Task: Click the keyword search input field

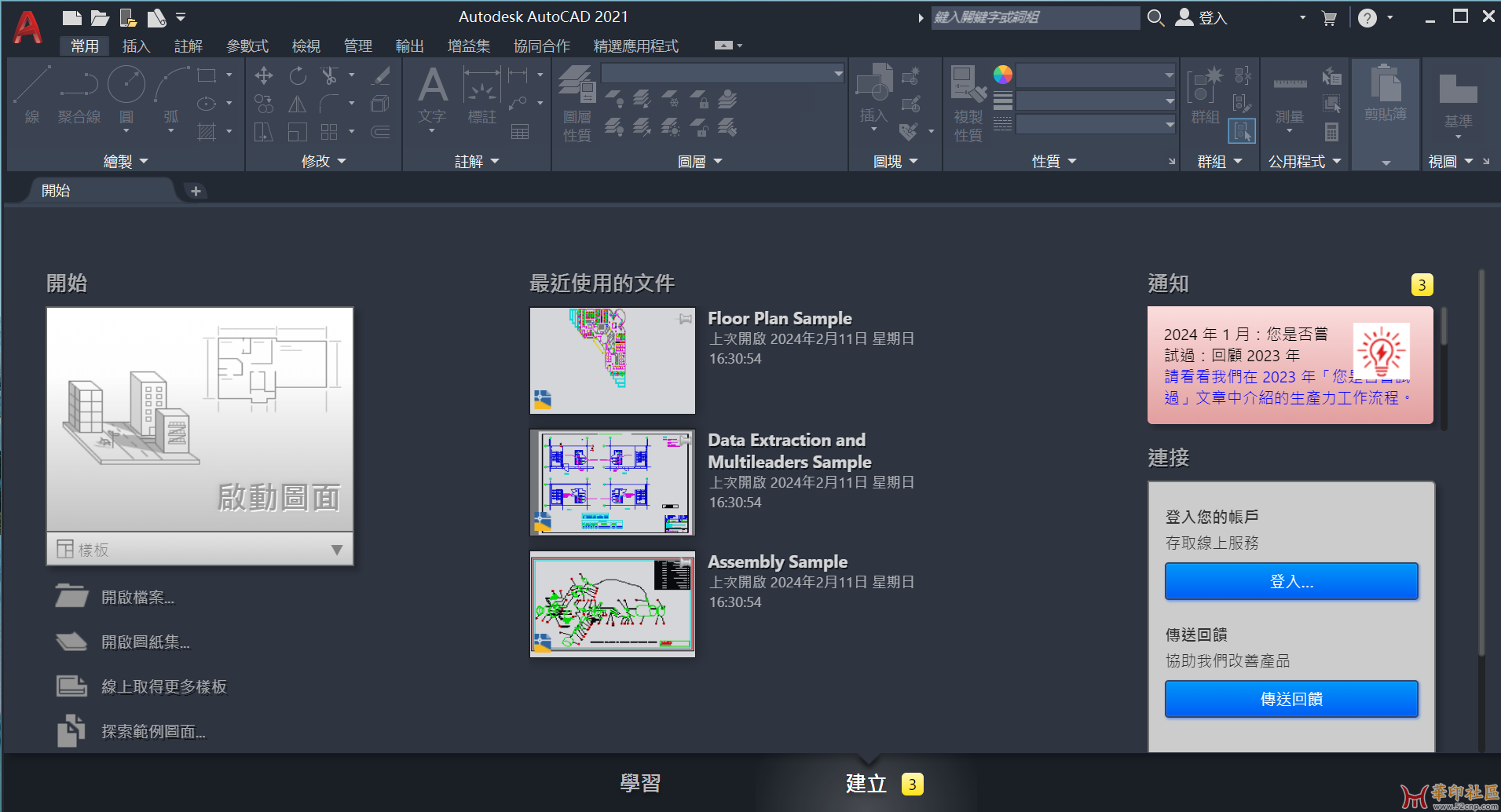Action: pos(1035,17)
